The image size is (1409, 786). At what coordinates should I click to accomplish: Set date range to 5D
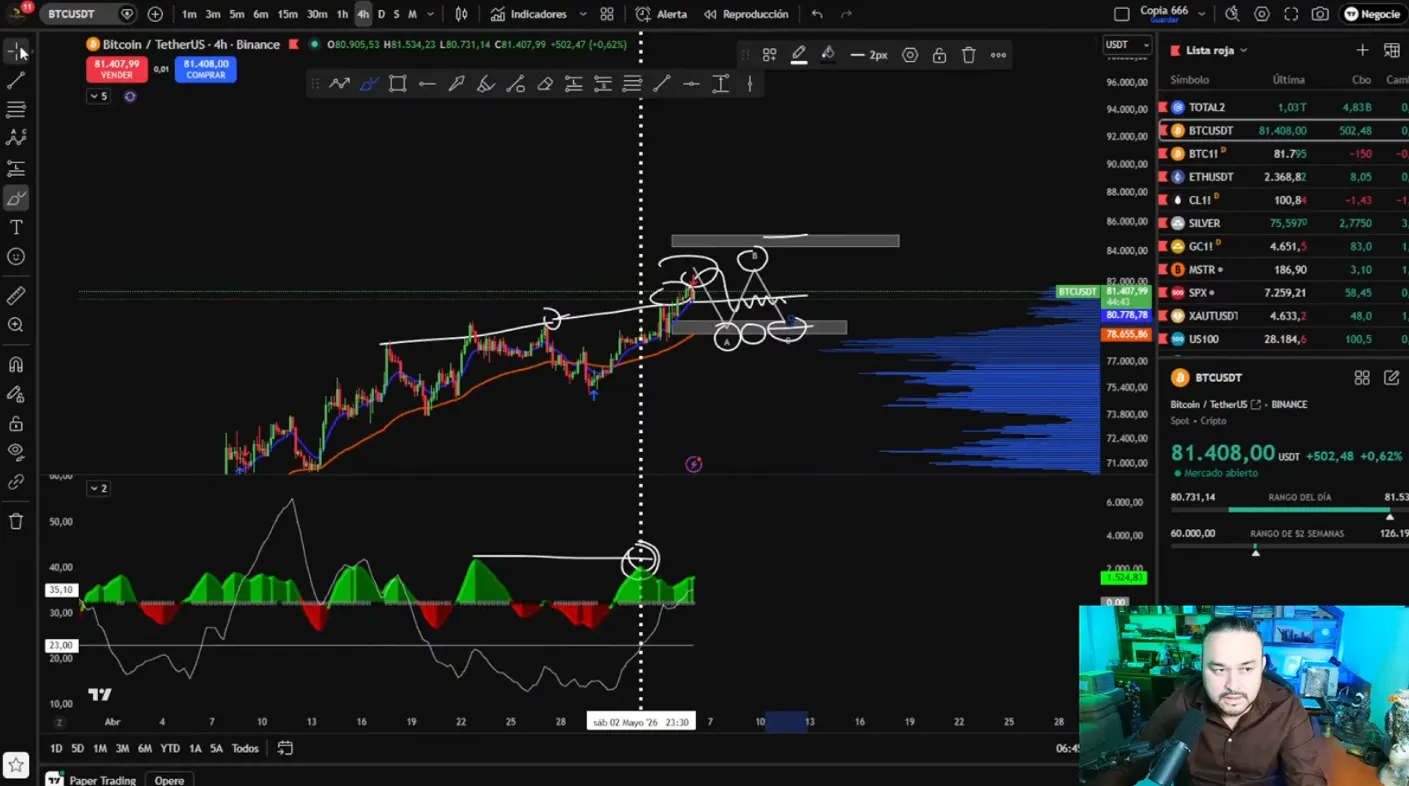point(77,748)
